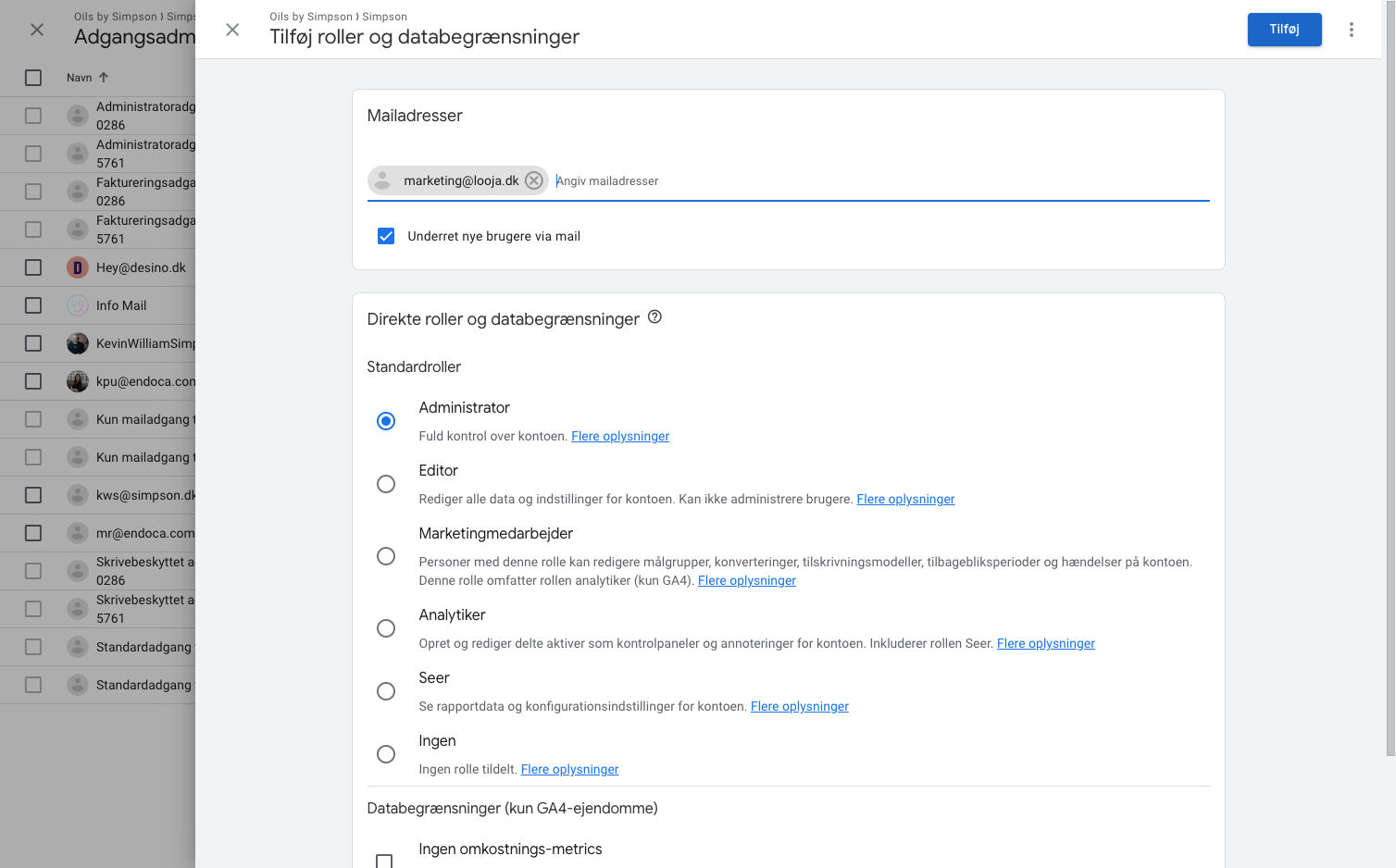The width and height of the screenshot is (1396, 868).
Task: Select the Editor role radio button
Action: [386, 484]
